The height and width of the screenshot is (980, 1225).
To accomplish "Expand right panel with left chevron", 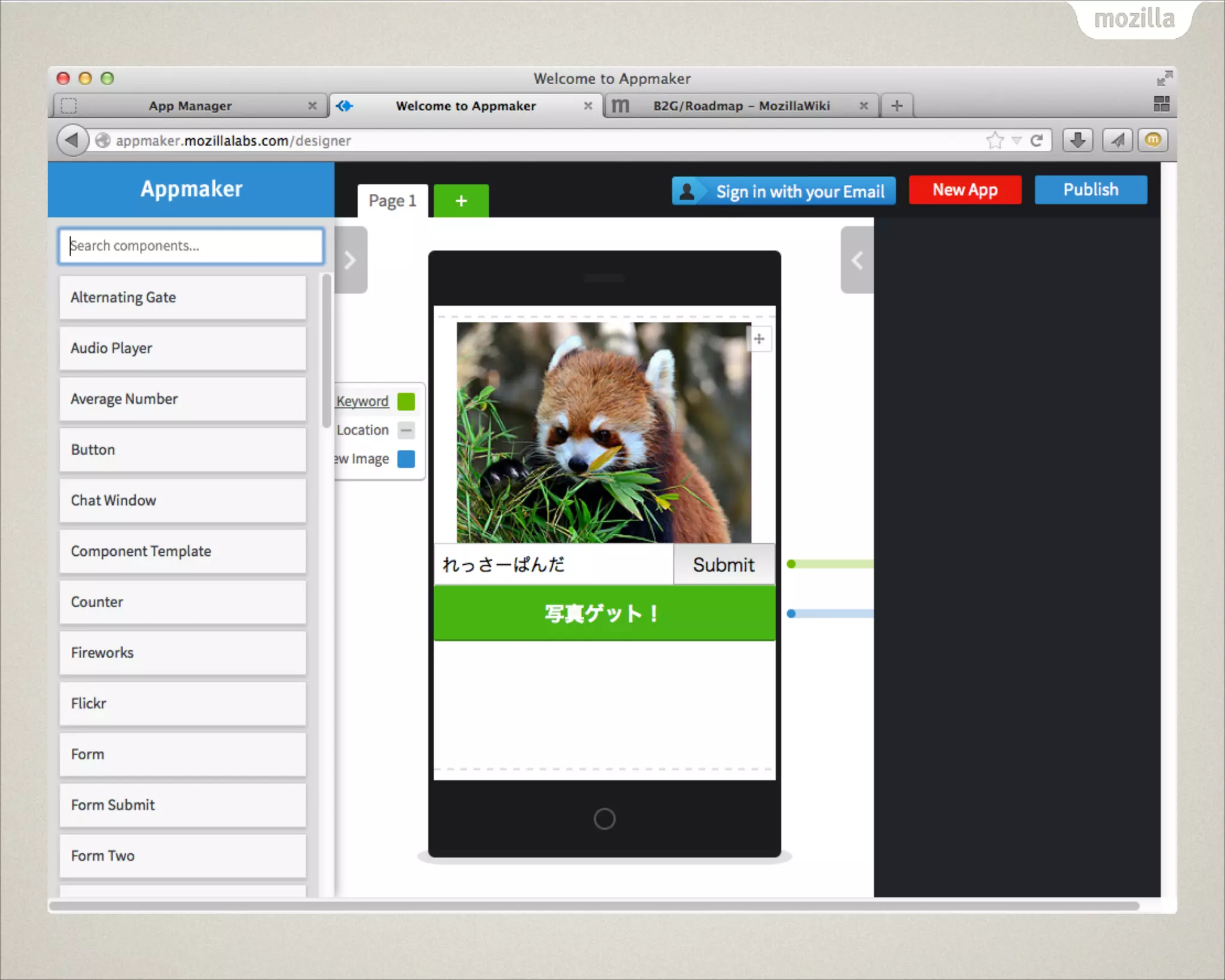I will [x=857, y=260].
